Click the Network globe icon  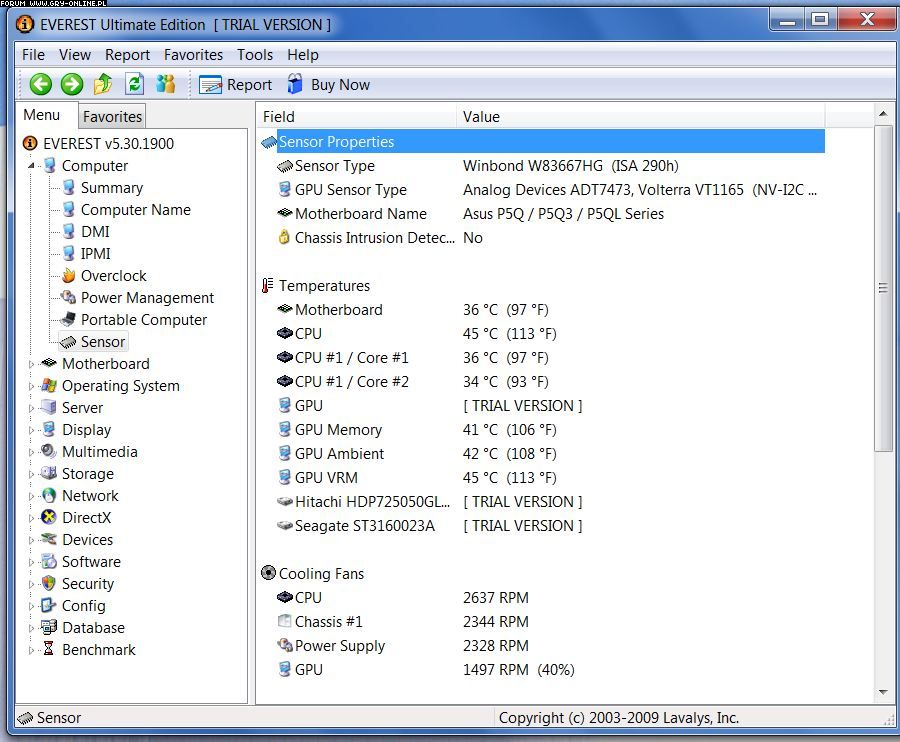point(49,495)
